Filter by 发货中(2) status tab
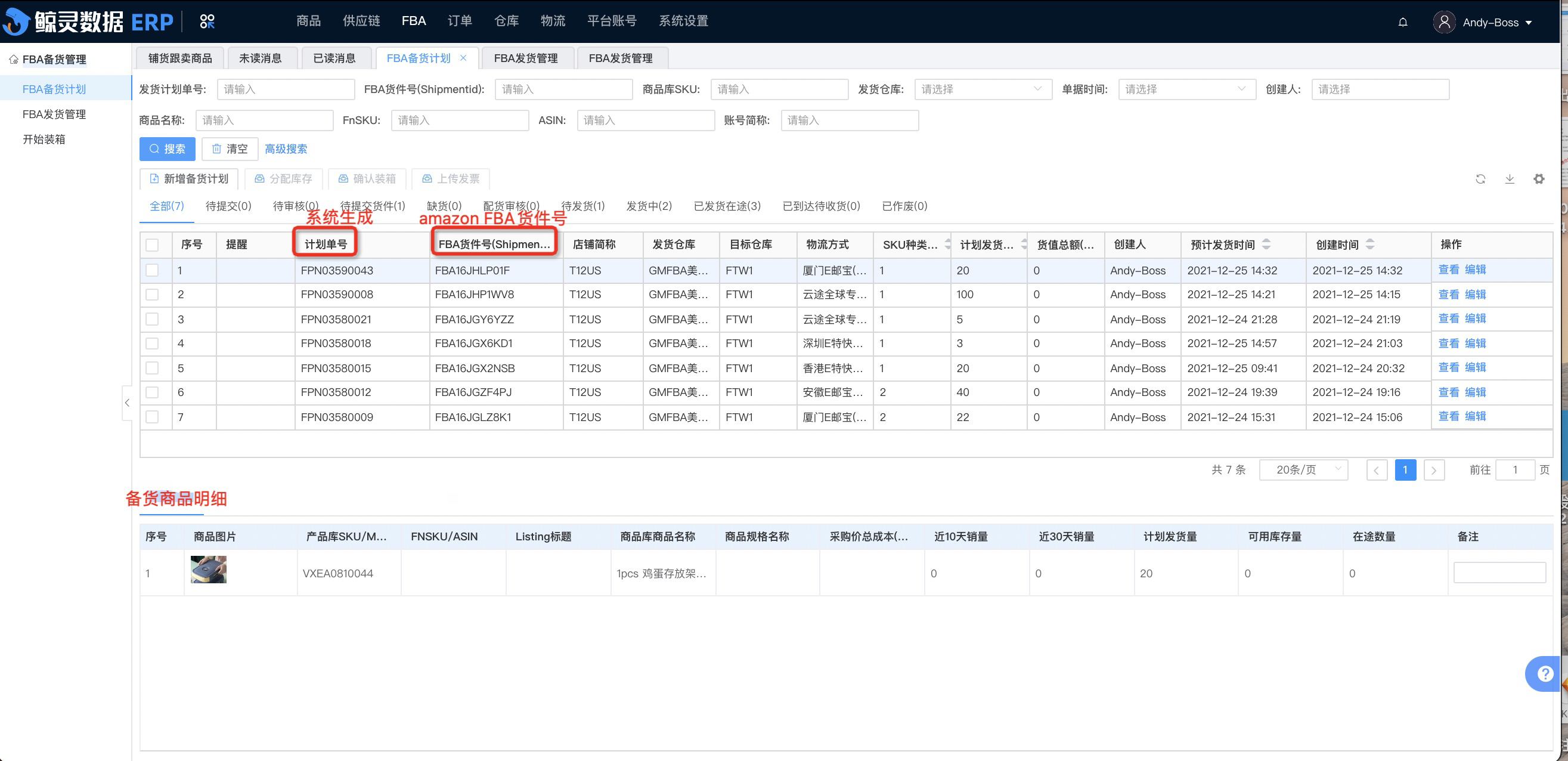Screen dimensions: 1568x761 (649, 206)
